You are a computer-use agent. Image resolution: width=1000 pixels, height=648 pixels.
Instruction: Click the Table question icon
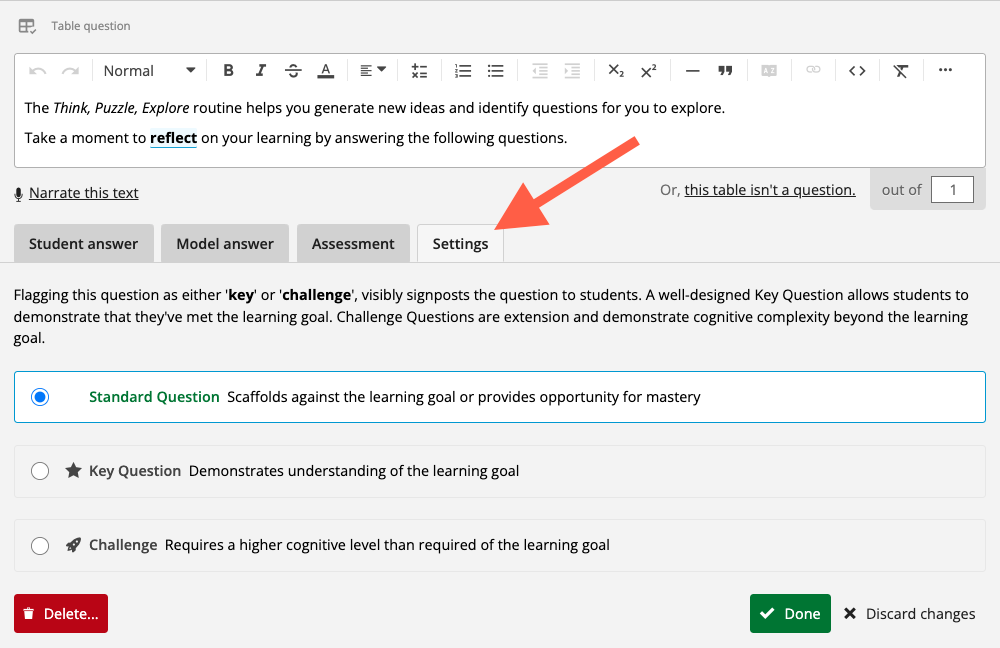27,26
